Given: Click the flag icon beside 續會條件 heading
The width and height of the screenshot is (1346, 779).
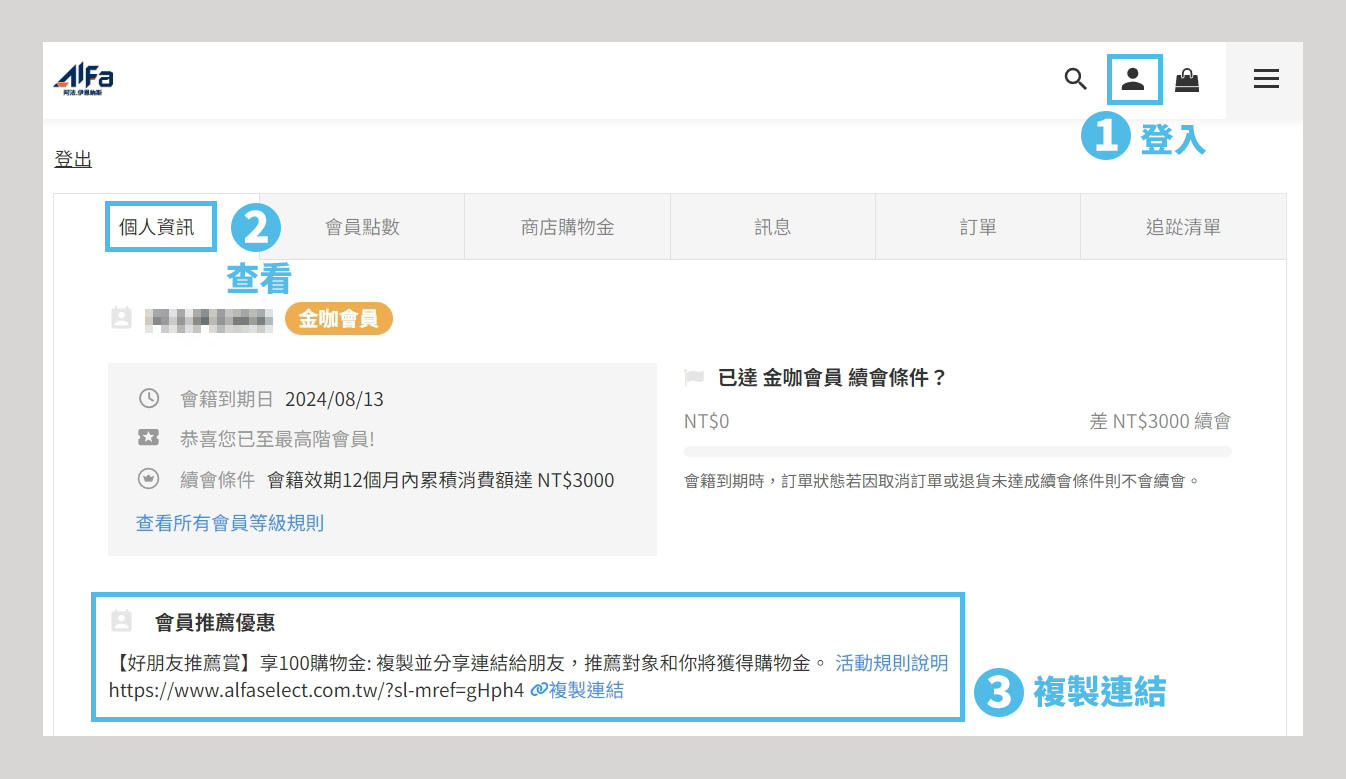Looking at the screenshot, I should [694, 377].
